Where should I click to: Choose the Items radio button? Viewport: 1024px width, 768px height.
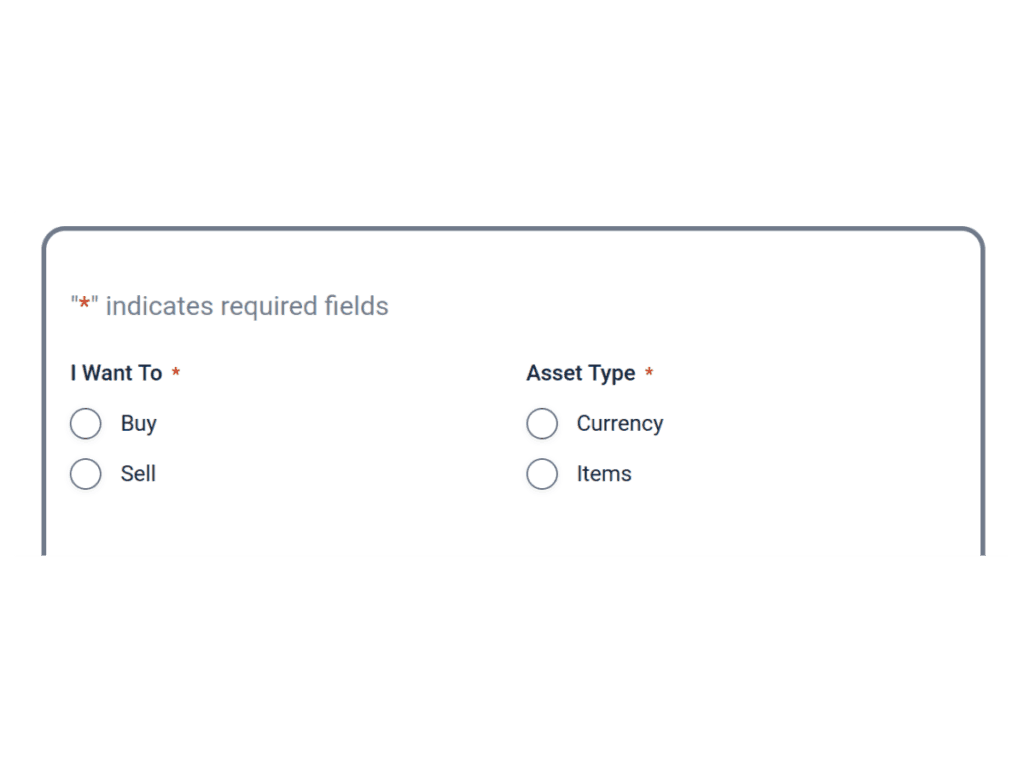pos(542,474)
